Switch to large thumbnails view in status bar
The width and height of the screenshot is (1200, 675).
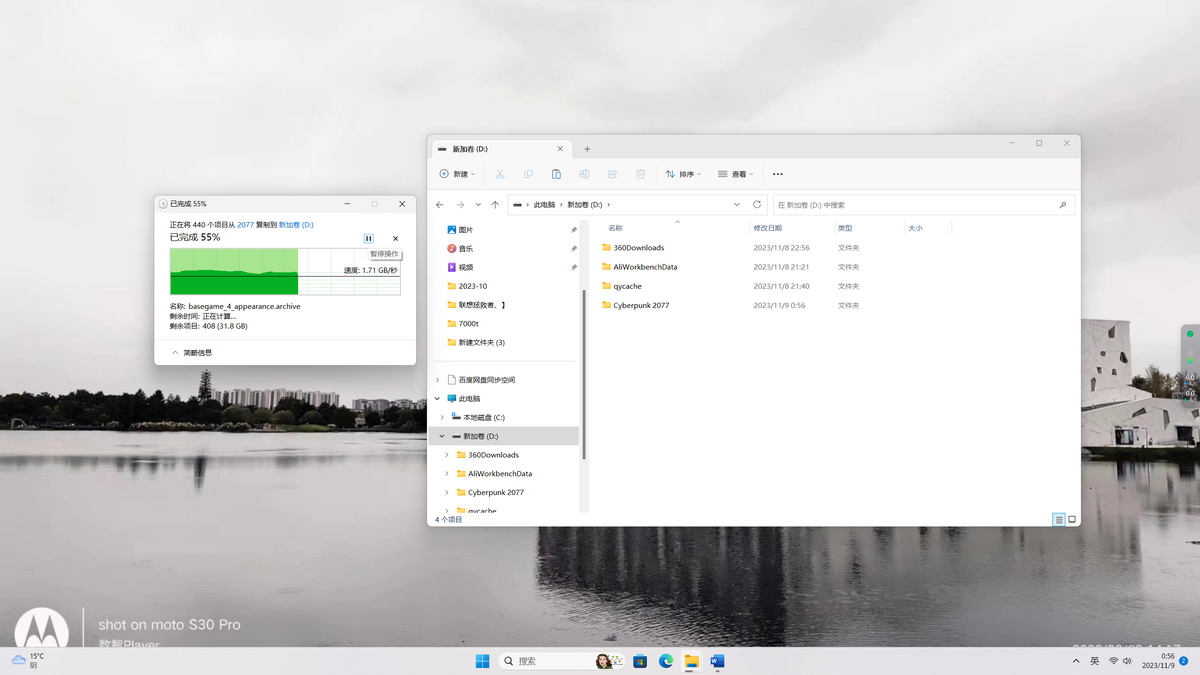tap(1072, 520)
